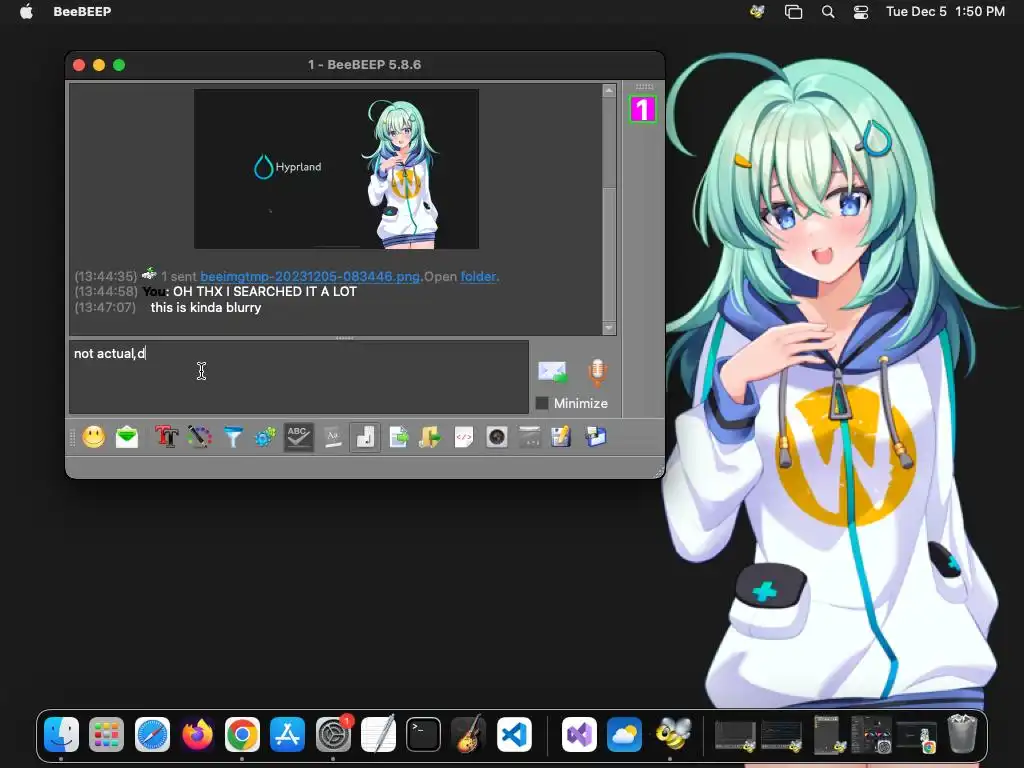Click the blue floppy disks icon
Screen dimensions: 1024x768
(x=595, y=437)
